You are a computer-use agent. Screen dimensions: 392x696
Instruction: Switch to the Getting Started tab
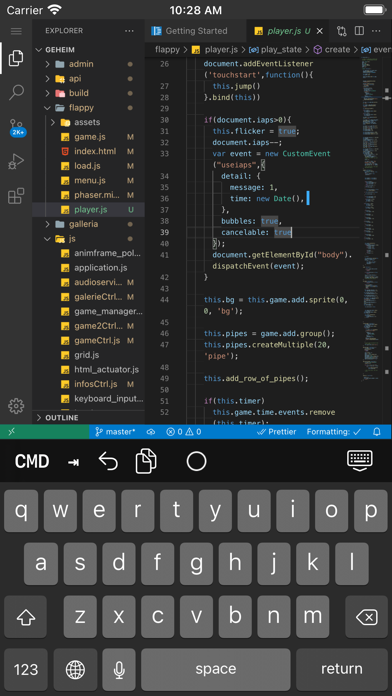196,31
